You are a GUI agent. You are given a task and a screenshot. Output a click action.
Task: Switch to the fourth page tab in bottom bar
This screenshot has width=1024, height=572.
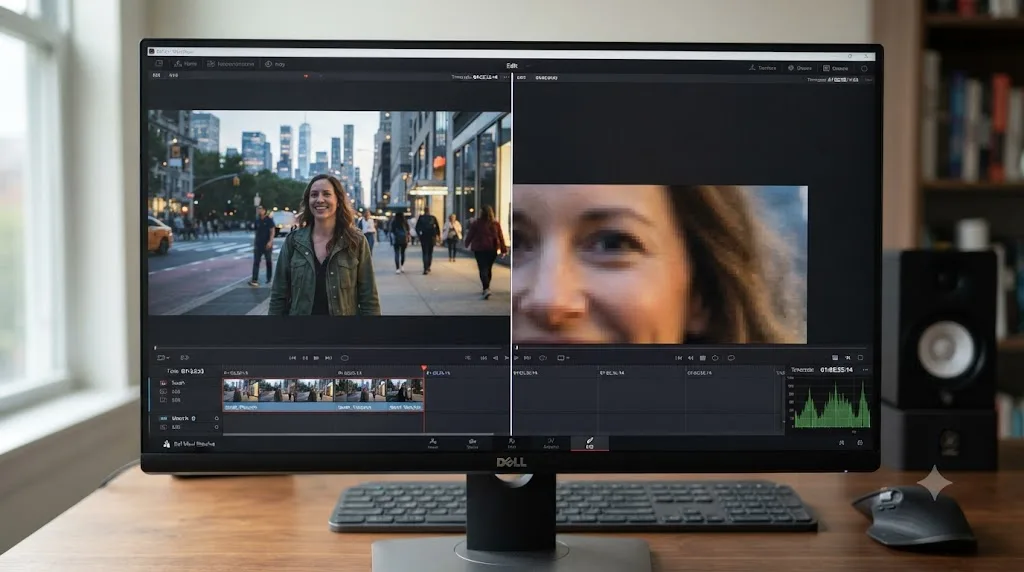pyautogui.click(x=551, y=443)
